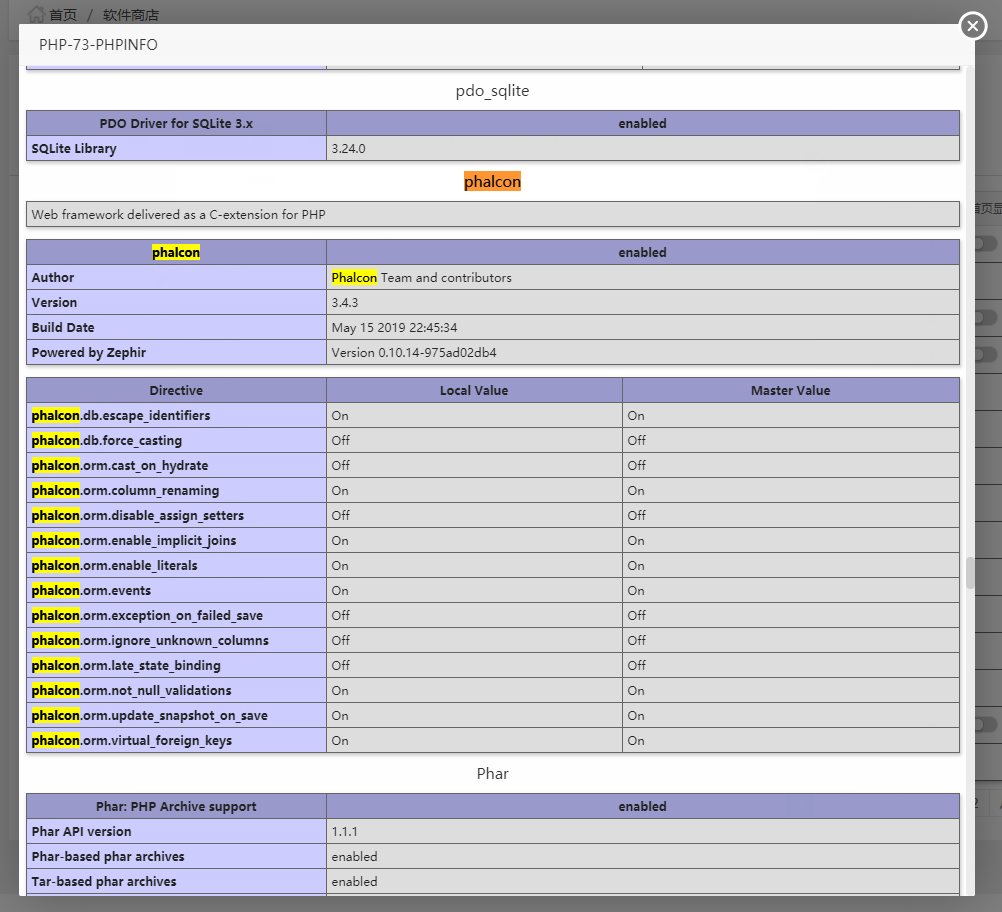This screenshot has height=912, width=1002.
Task: Click phalcon.orm.events directive
Action: (91, 591)
